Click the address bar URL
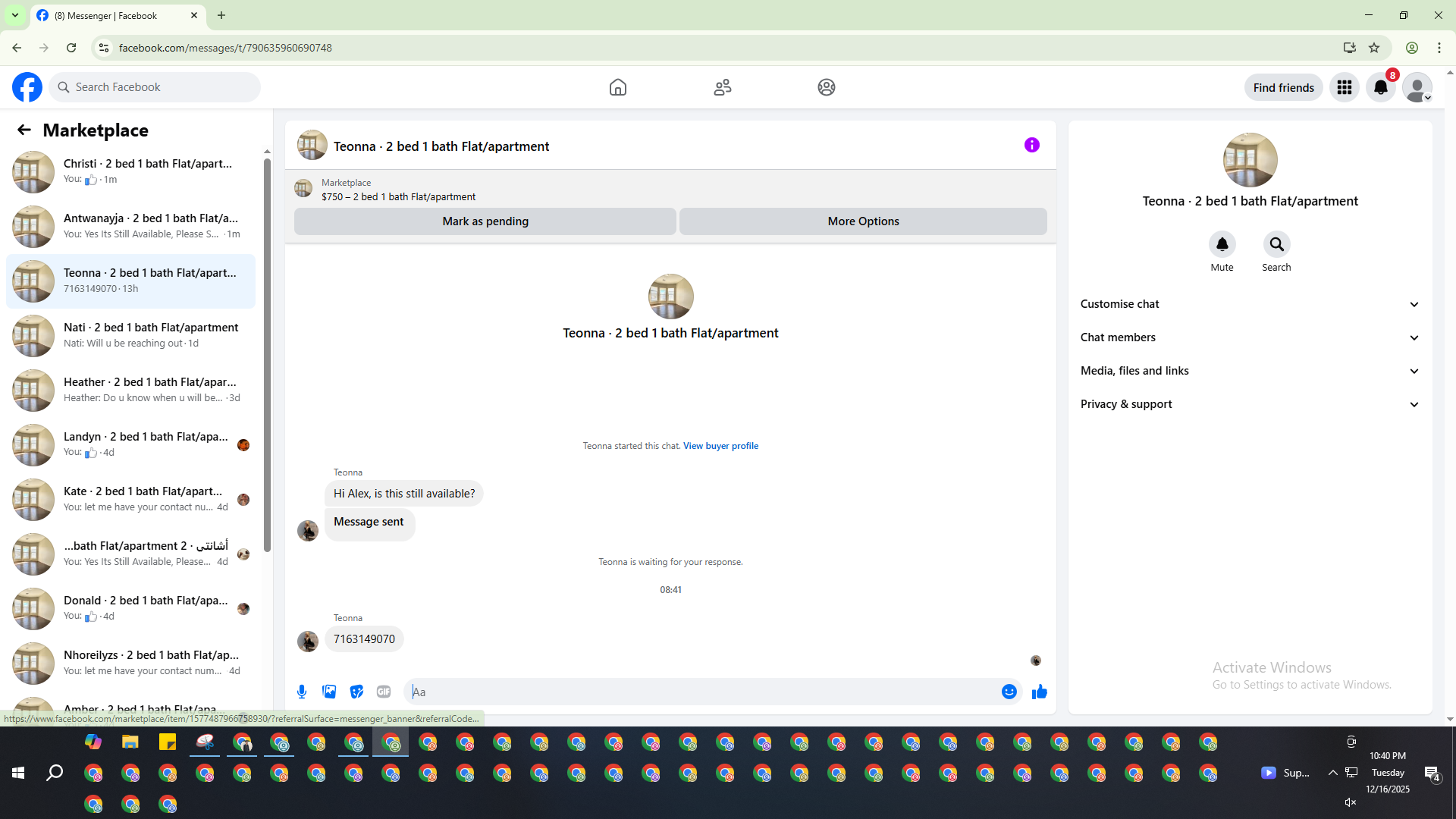The image size is (1456, 819). pos(225,48)
